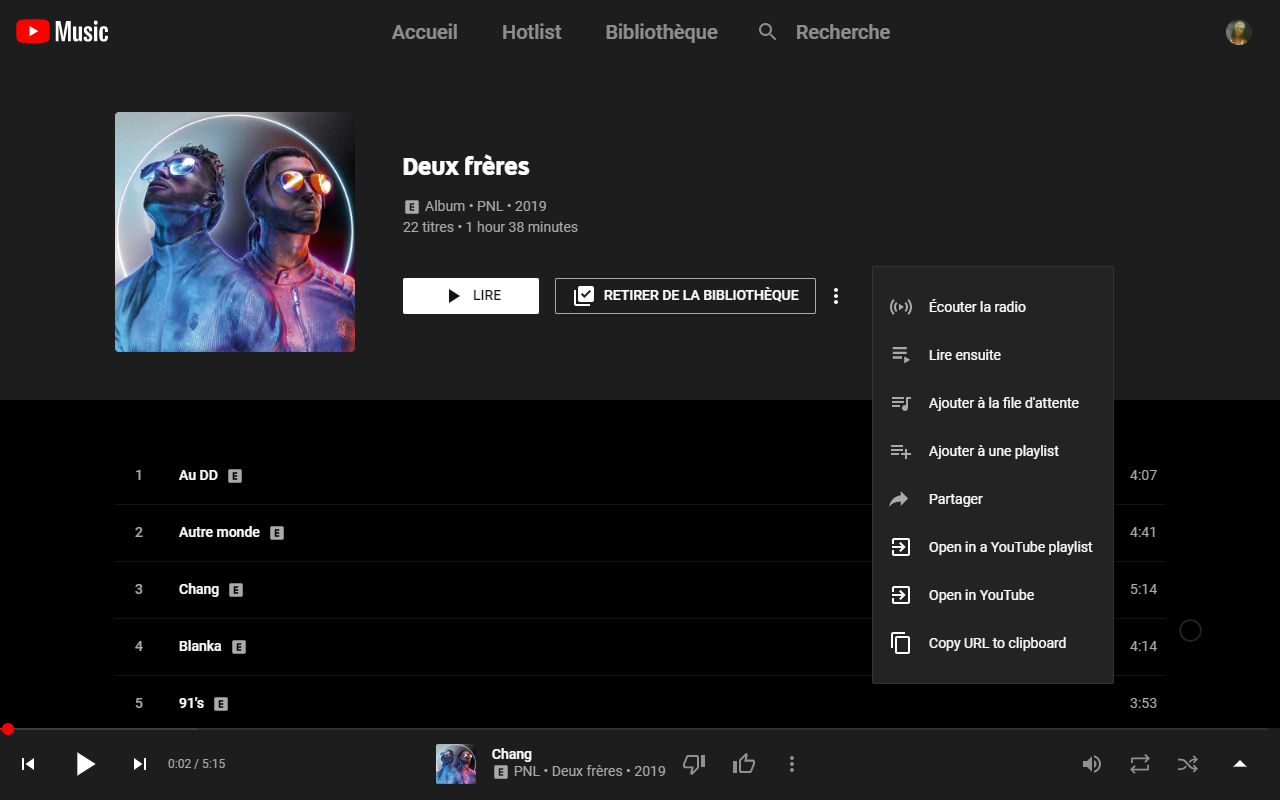Click the Deux frères album title
Image resolution: width=1280 pixels, height=800 pixels.
pyautogui.click(x=466, y=167)
